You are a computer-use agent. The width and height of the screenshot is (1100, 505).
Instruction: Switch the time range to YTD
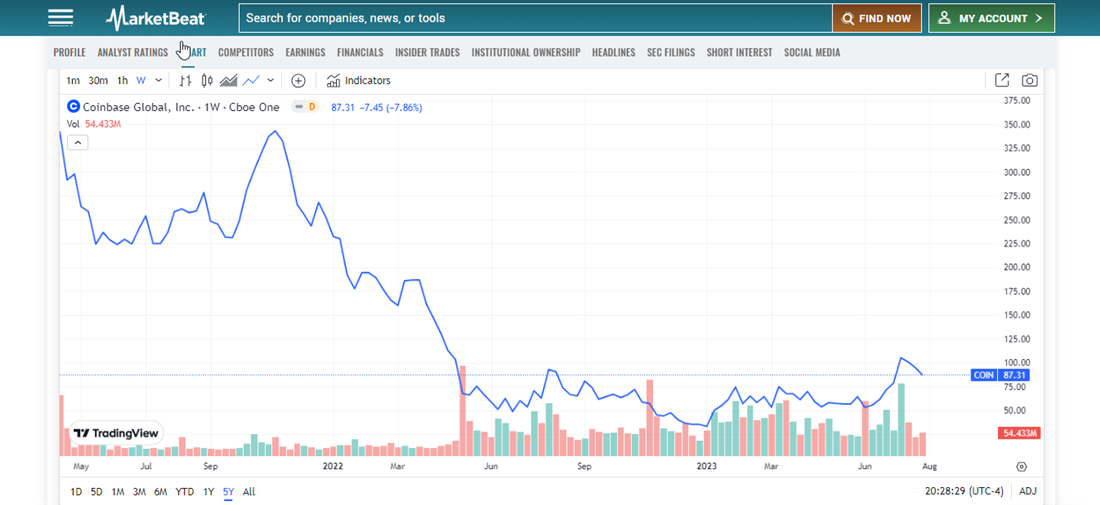[184, 491]
